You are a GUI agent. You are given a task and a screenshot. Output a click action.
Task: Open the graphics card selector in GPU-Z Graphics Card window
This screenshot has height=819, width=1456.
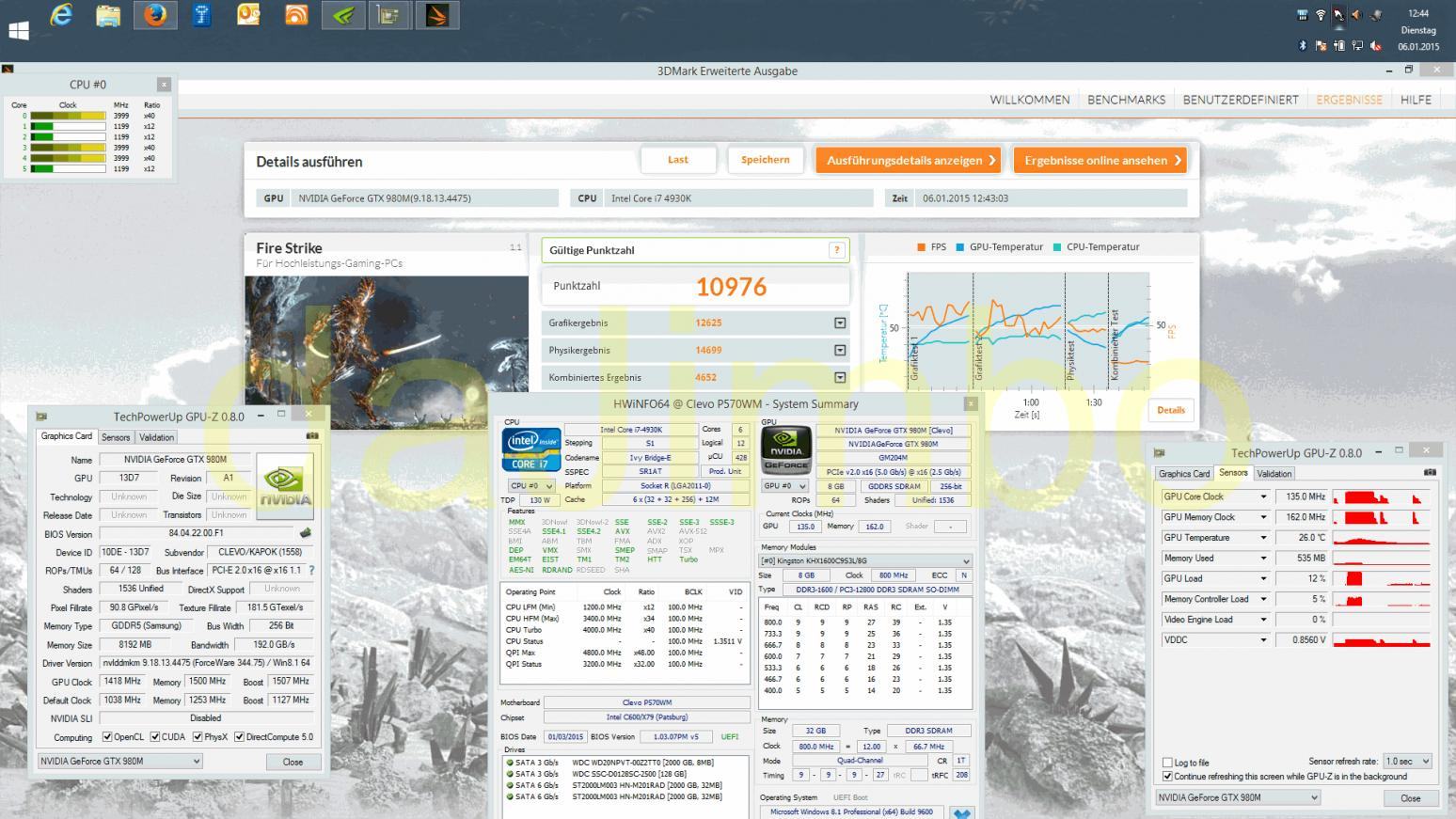pyautogui.click(x=120, y=761)
